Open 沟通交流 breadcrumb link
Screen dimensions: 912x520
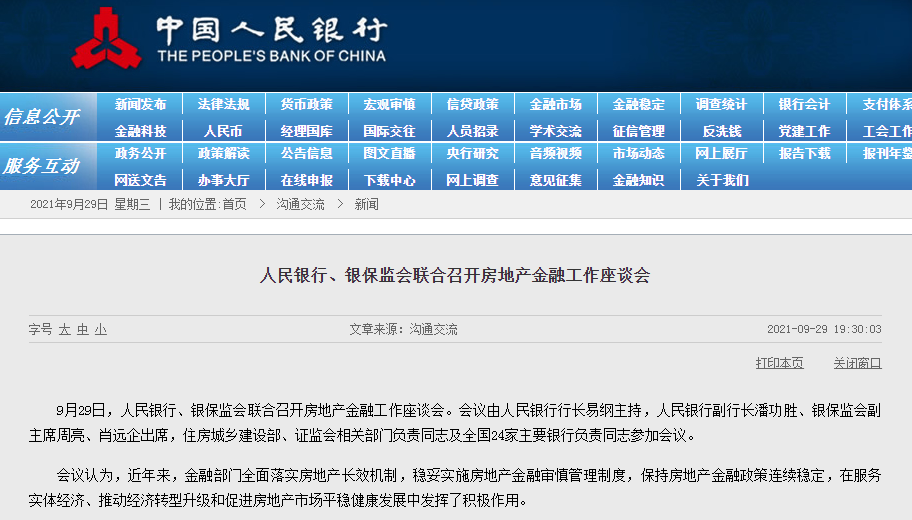point(301,204)
